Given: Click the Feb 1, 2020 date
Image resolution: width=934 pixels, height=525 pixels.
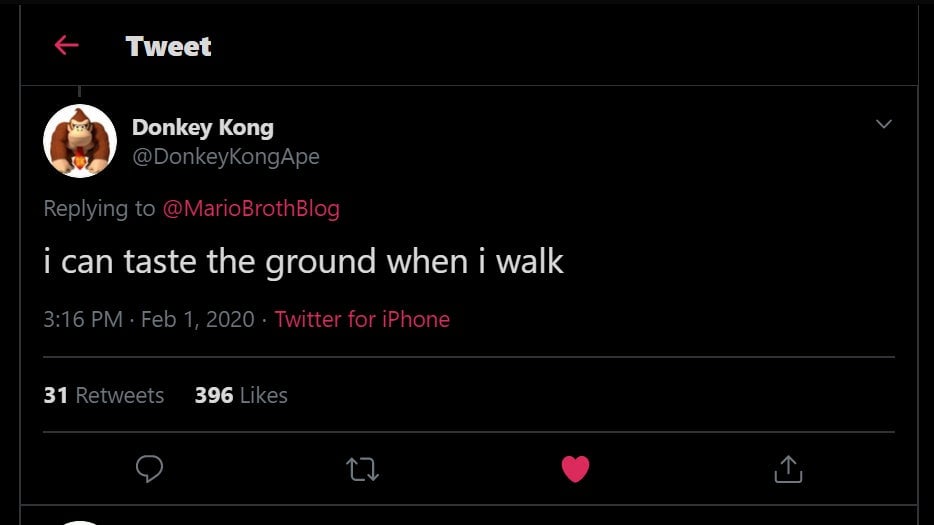Looking at the screenshot, I should point(197,319).
